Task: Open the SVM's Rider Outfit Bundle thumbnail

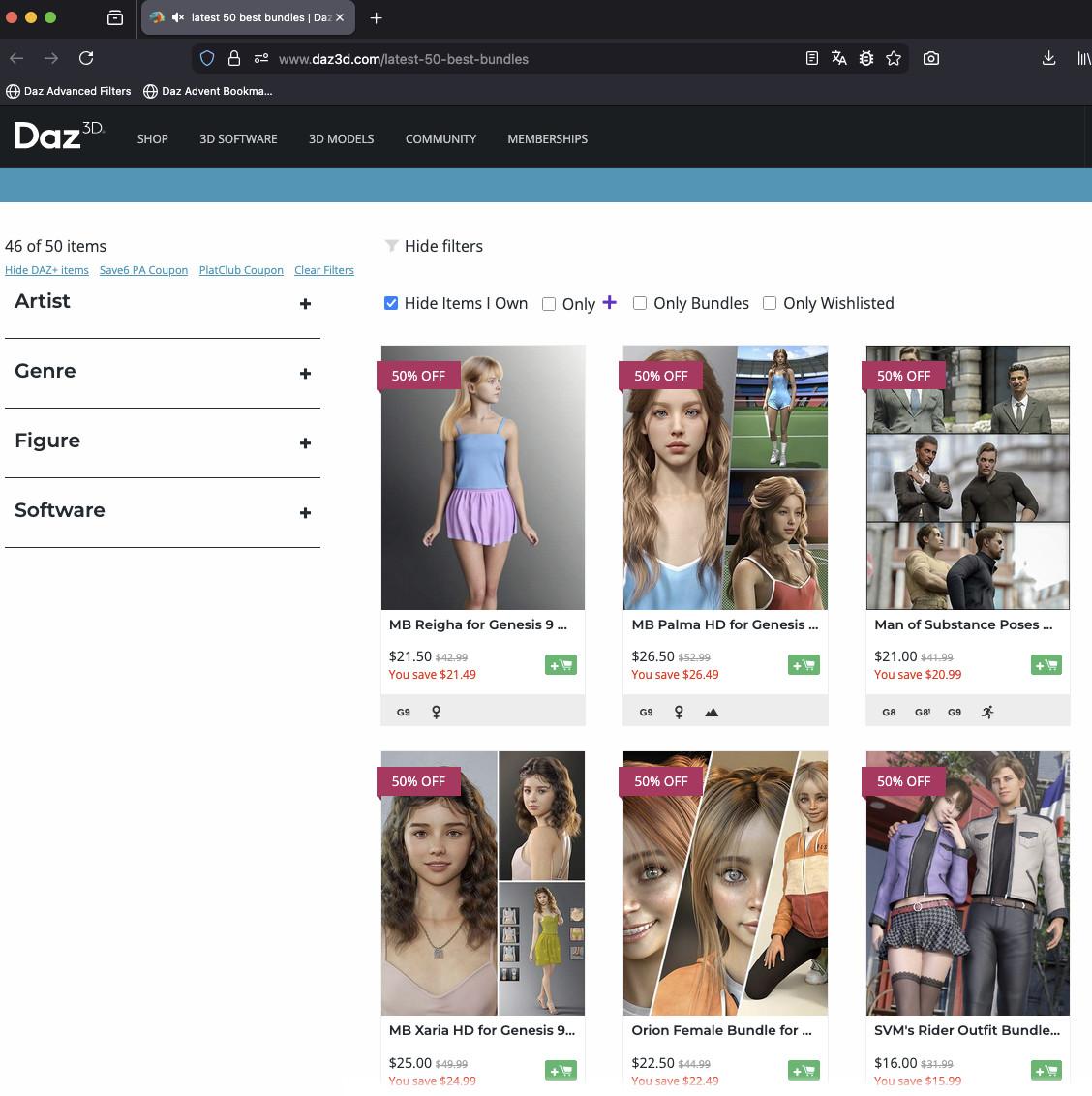Action: pyautogui.click(x=967, y=883)
